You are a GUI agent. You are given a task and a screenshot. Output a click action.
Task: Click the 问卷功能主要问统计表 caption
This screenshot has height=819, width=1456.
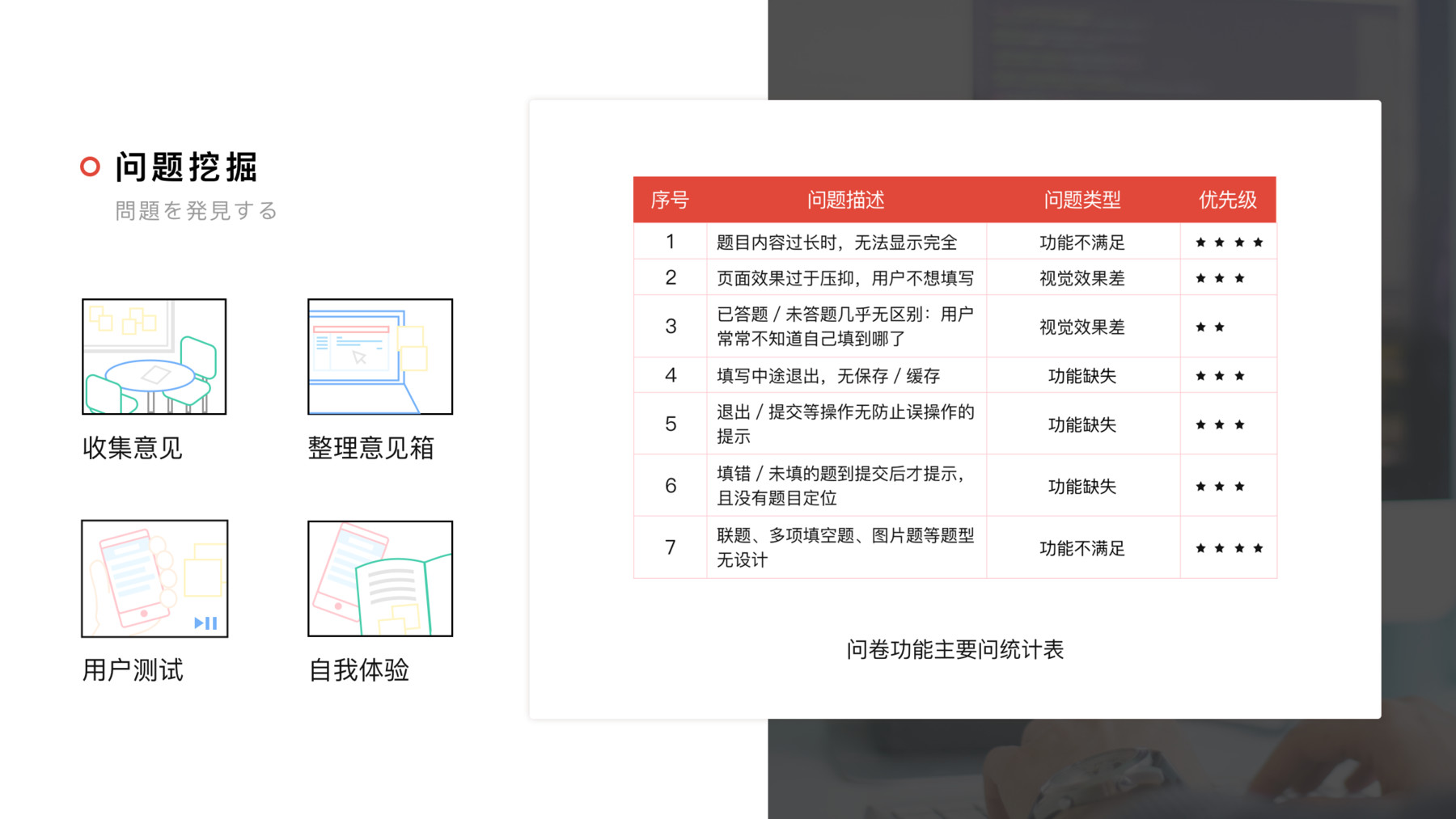pos(954,650)
